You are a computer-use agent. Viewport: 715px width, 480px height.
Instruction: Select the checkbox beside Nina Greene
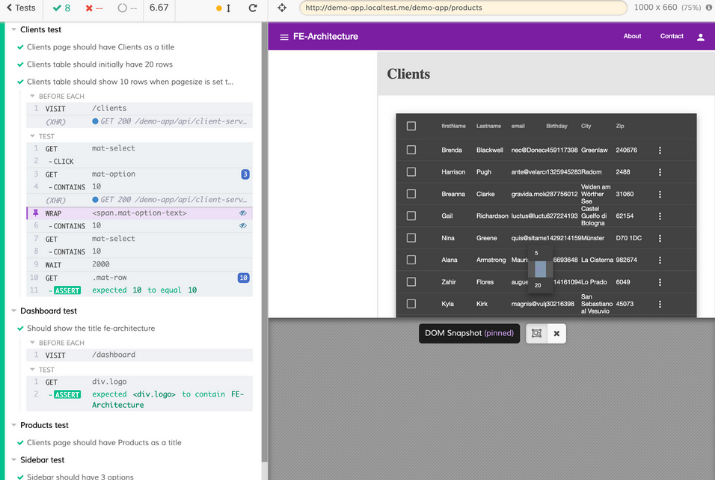coord(411,238)
